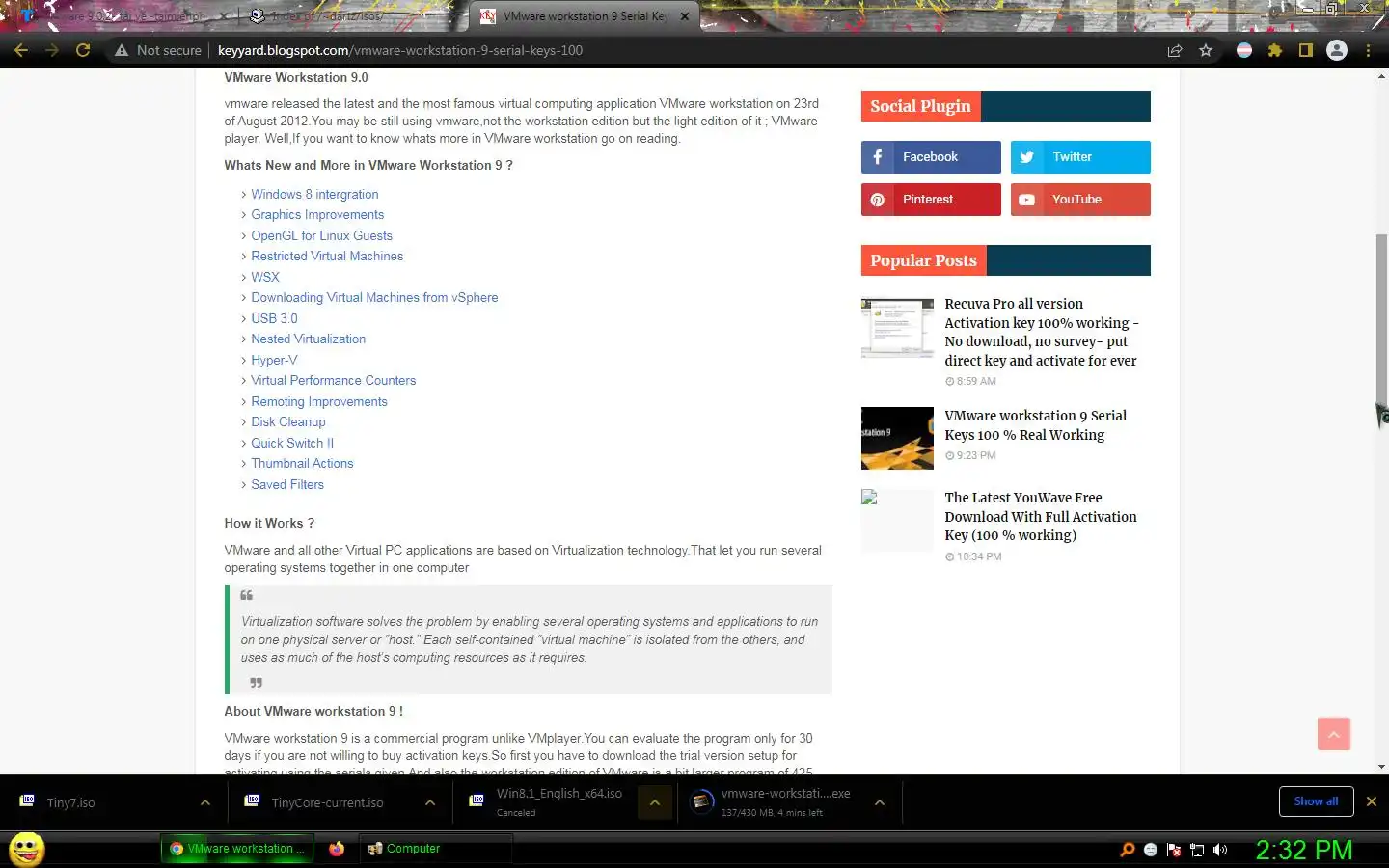Open the TinyCore-current.iso download item
The height and width of the screenshot is (868, 1389).
[x=321, y=802]
